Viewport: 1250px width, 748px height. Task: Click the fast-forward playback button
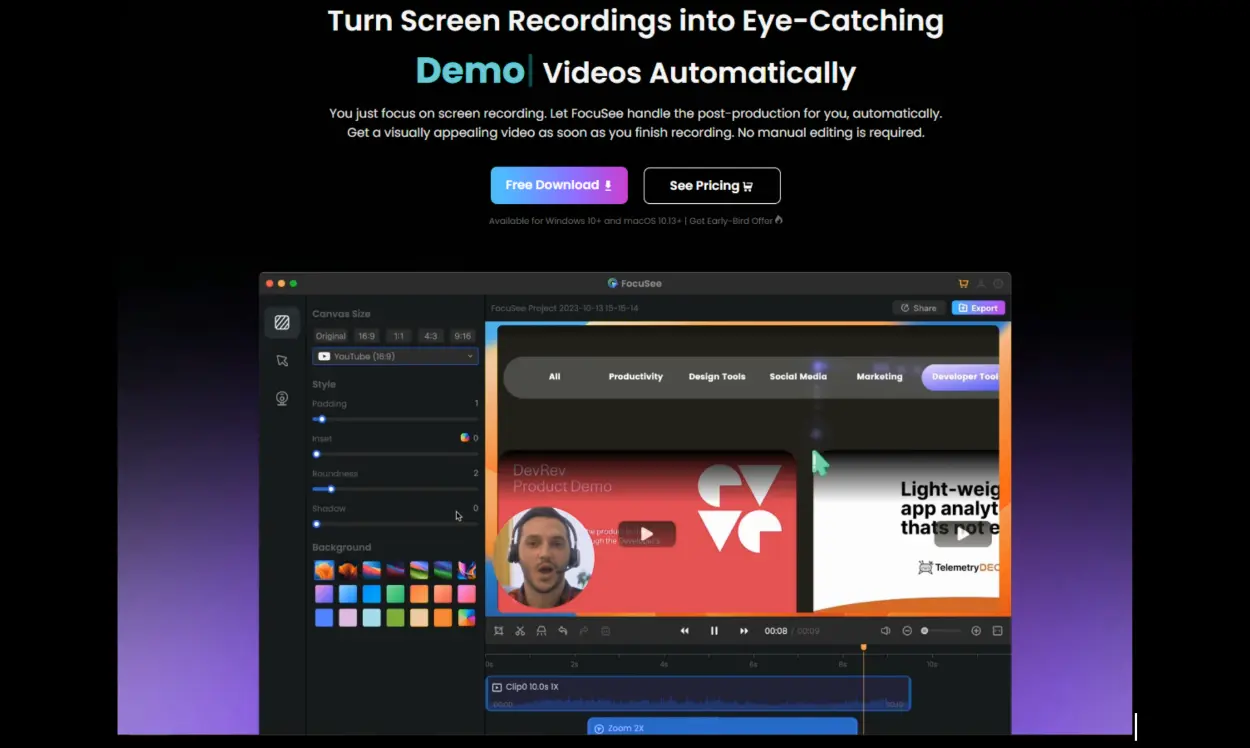[744, 631]
